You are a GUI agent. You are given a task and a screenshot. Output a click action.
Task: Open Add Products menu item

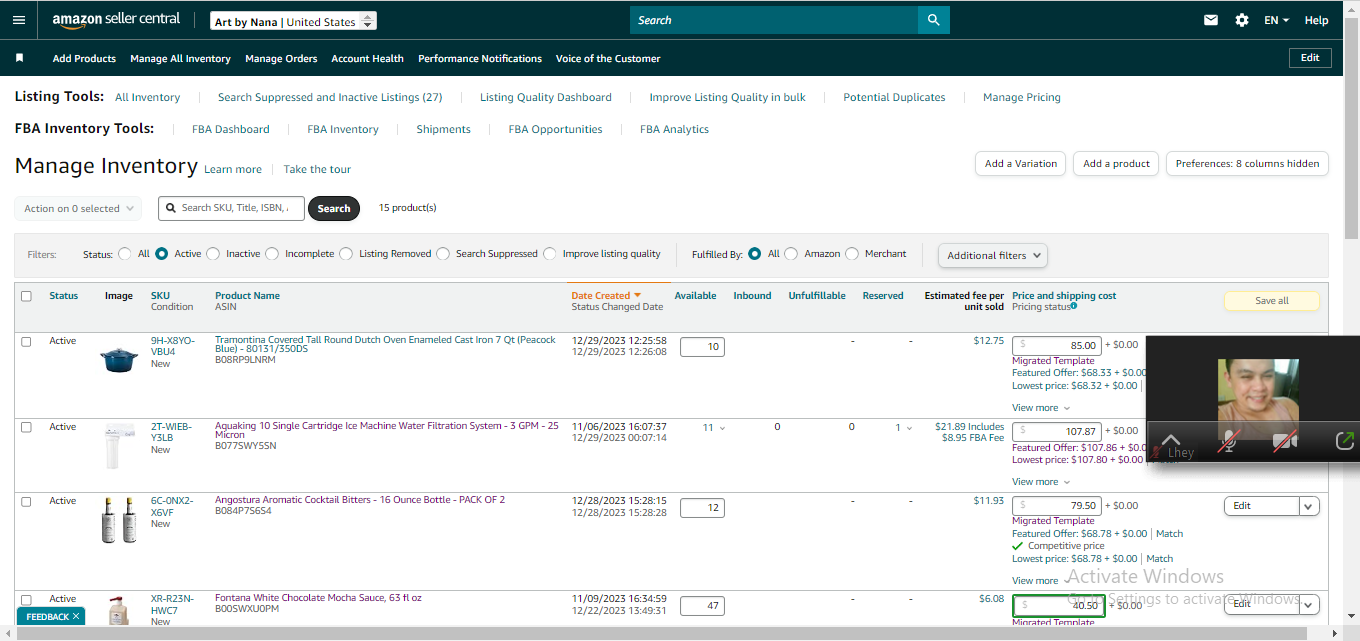point(84,59)
